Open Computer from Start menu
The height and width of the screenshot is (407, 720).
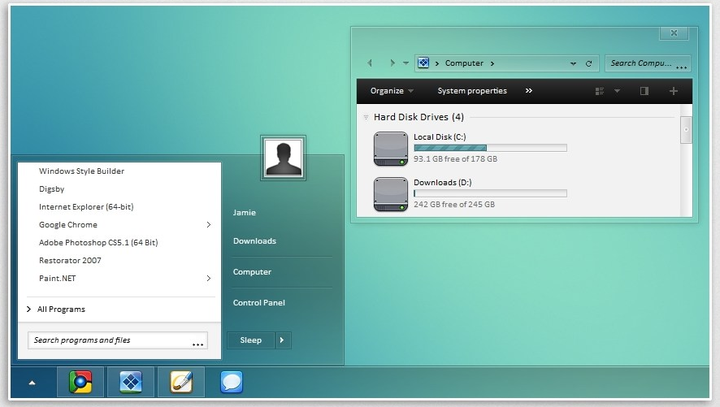(252, 272)
